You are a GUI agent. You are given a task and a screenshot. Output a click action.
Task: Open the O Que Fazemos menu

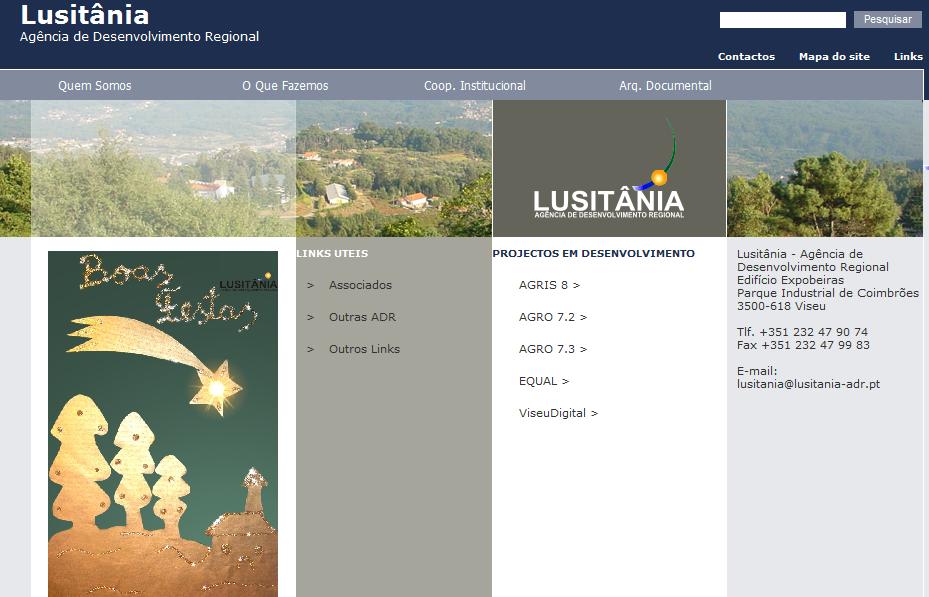click(285, 85)
